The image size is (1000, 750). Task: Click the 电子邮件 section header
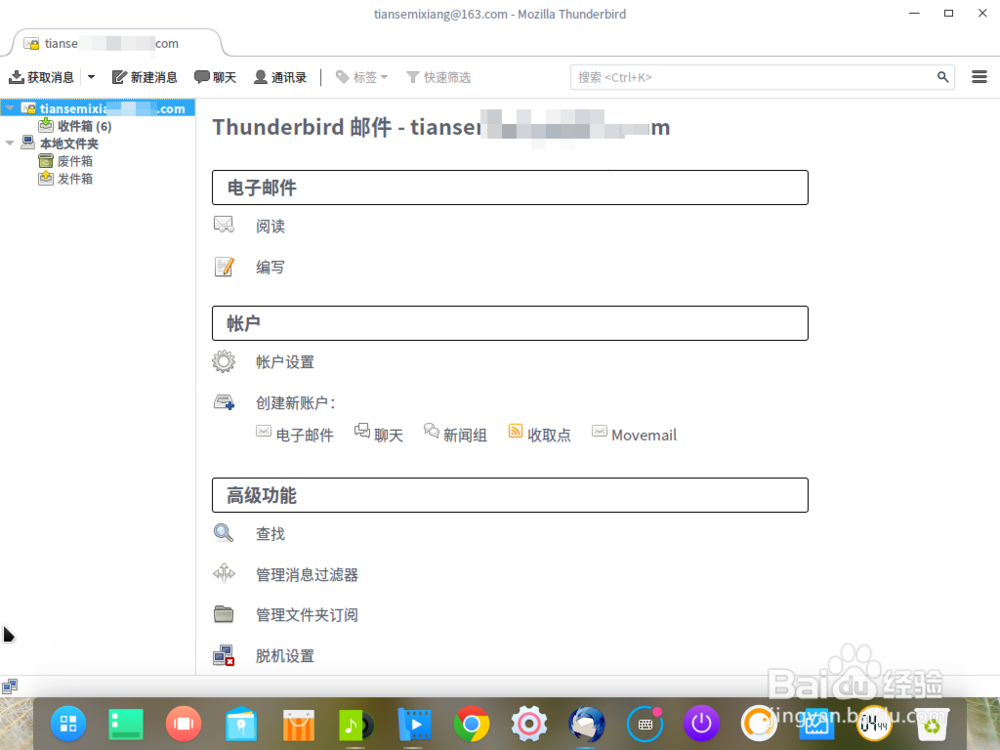point(510,188)
